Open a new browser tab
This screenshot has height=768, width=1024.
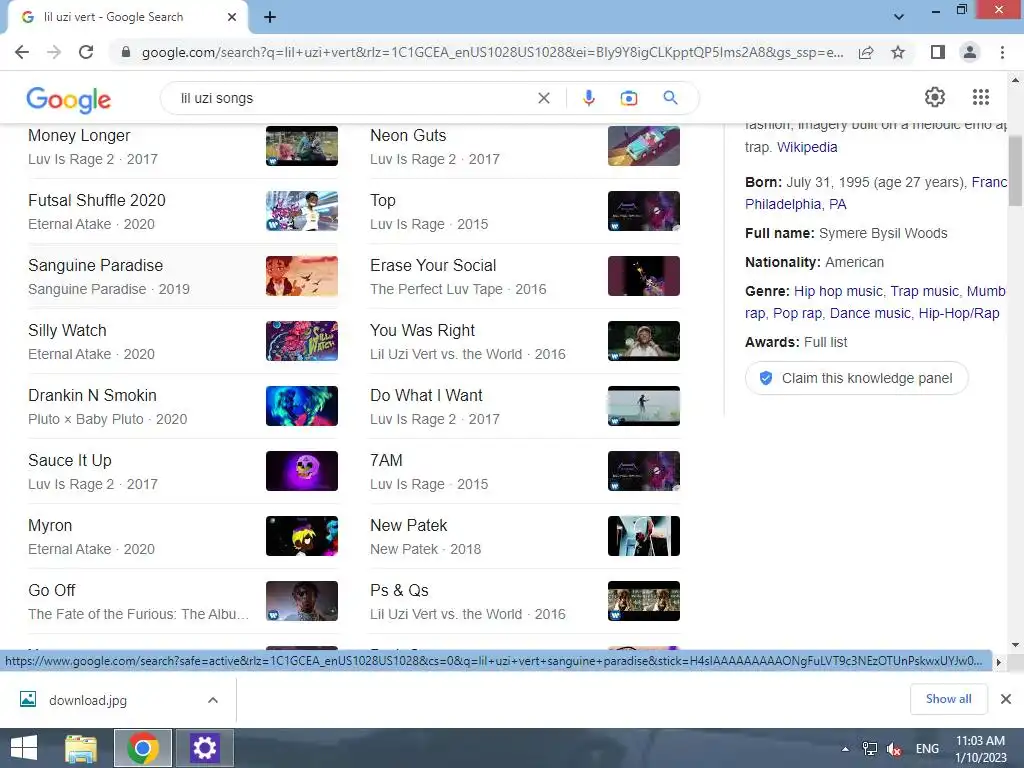[270, 17]
